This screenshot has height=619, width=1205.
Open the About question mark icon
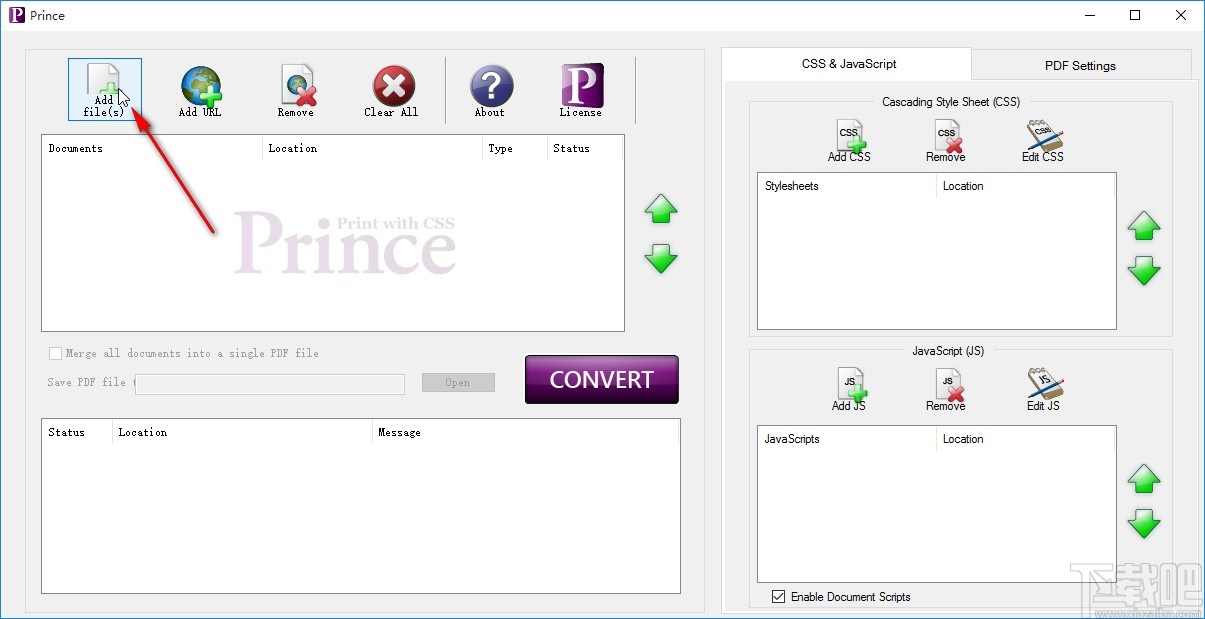(x=490, y=89)
